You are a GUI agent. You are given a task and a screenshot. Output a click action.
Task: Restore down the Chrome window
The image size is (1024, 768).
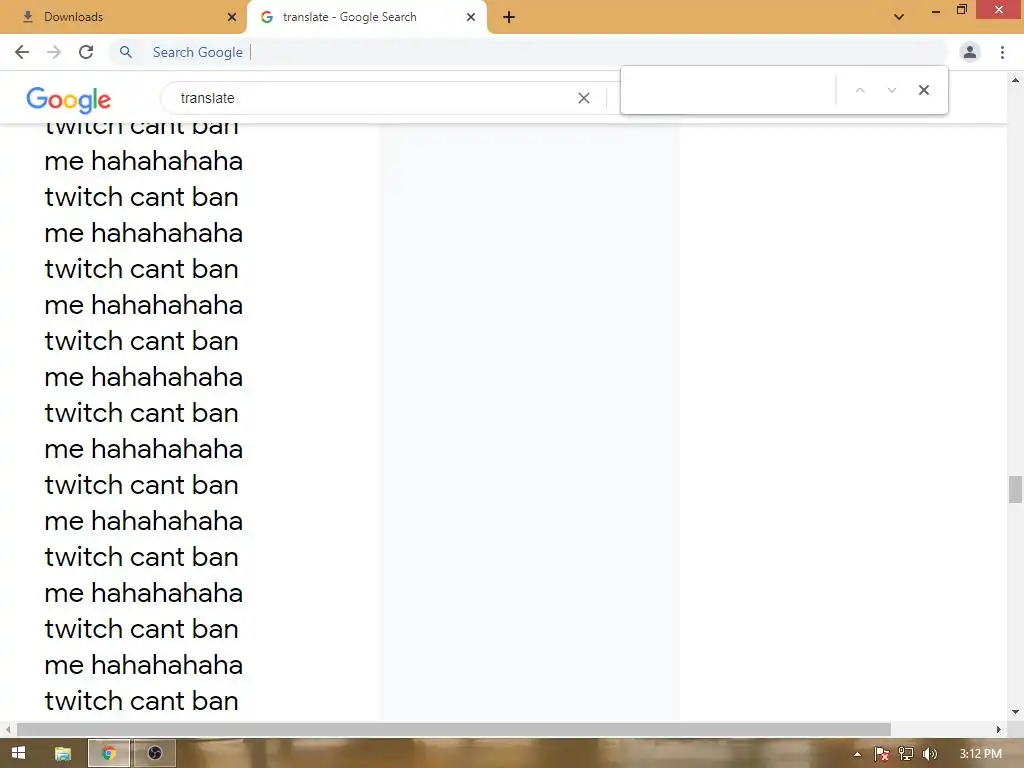pyautogui.click(x=962, y=10)
